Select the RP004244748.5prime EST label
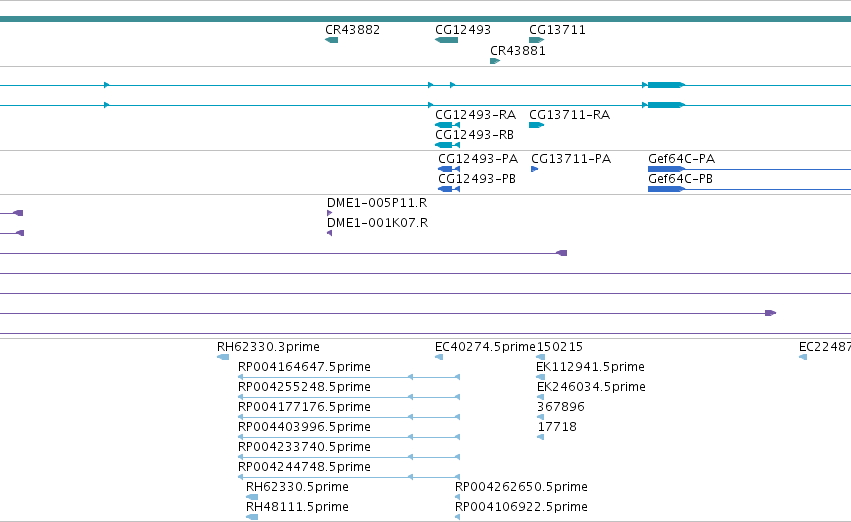Viewport: 851px width, 522px height. click(x=304, y=467)
